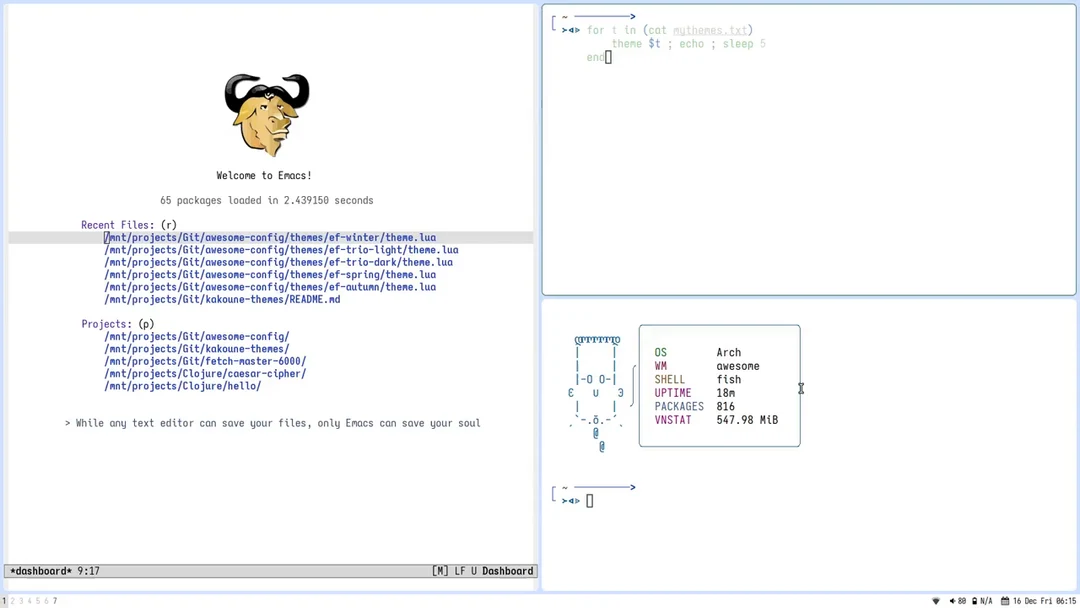Click Dashboard buffer name in the modeline
The image size is (1080, 608).
coord(507,570)
